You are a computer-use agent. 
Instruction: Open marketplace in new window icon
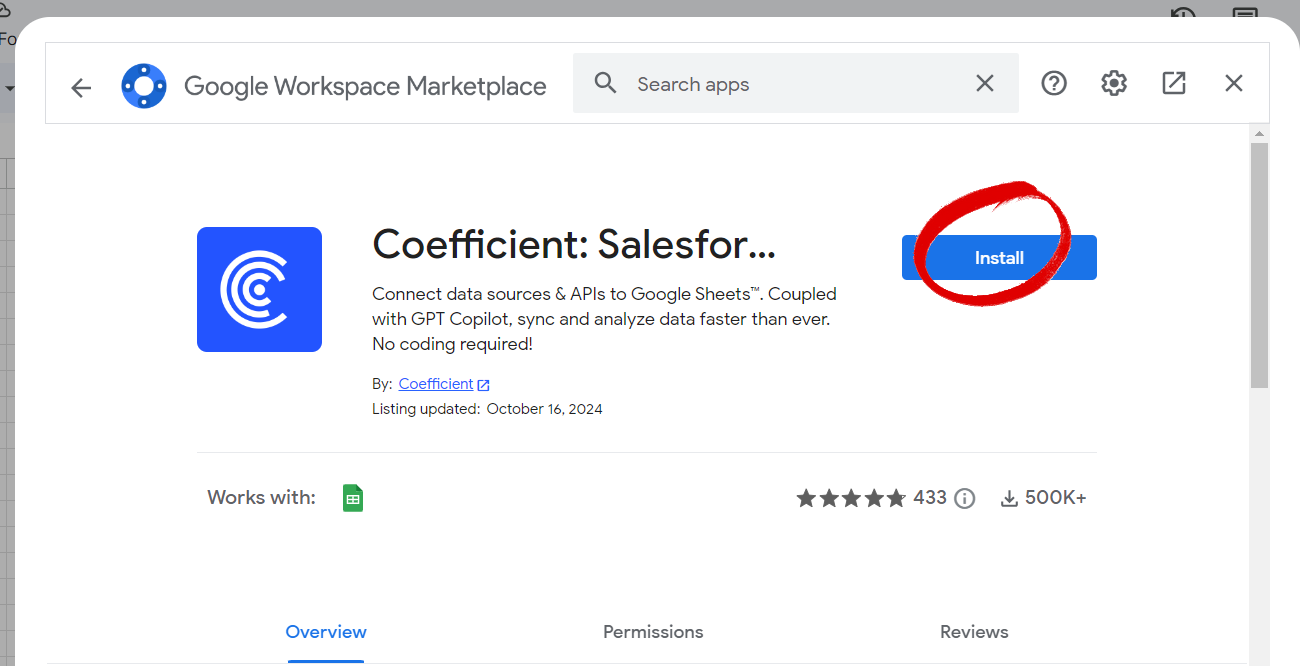(x=1174, y=83)
